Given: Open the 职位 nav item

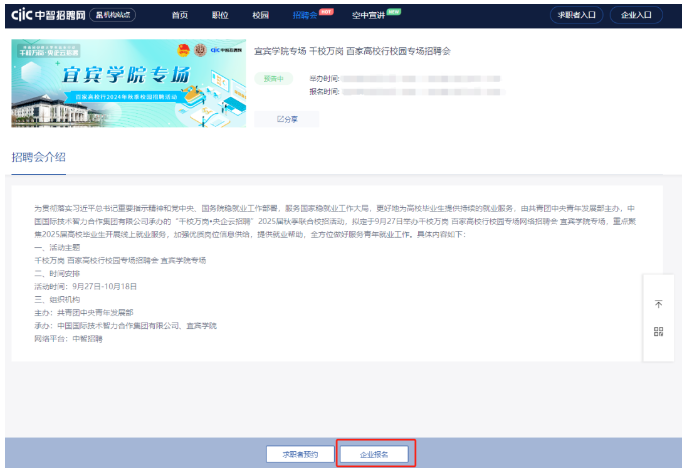Looking at the screenshot, I should (220, 15).
